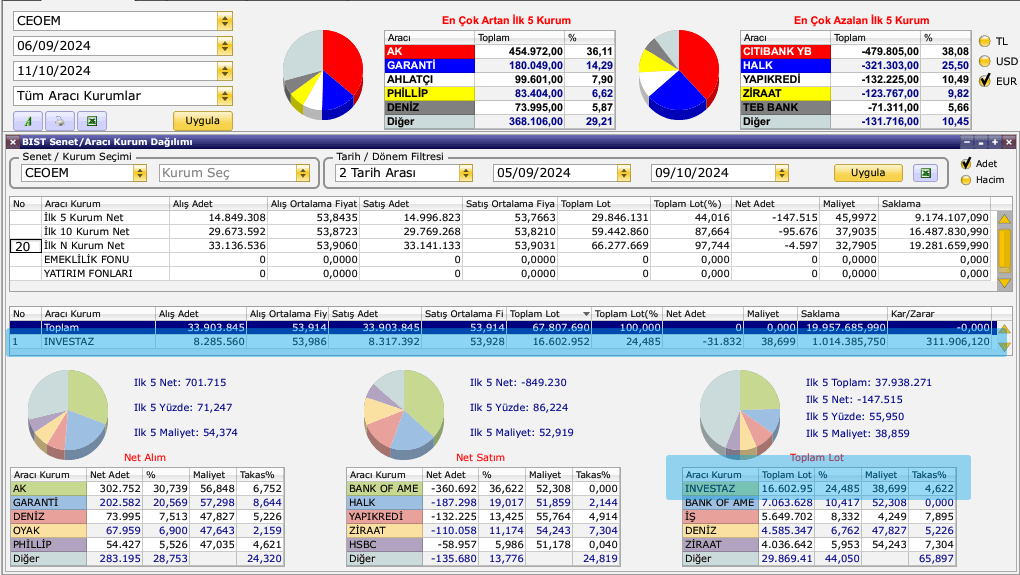Click the HSBC row in Net Satım table

point(483,544)
